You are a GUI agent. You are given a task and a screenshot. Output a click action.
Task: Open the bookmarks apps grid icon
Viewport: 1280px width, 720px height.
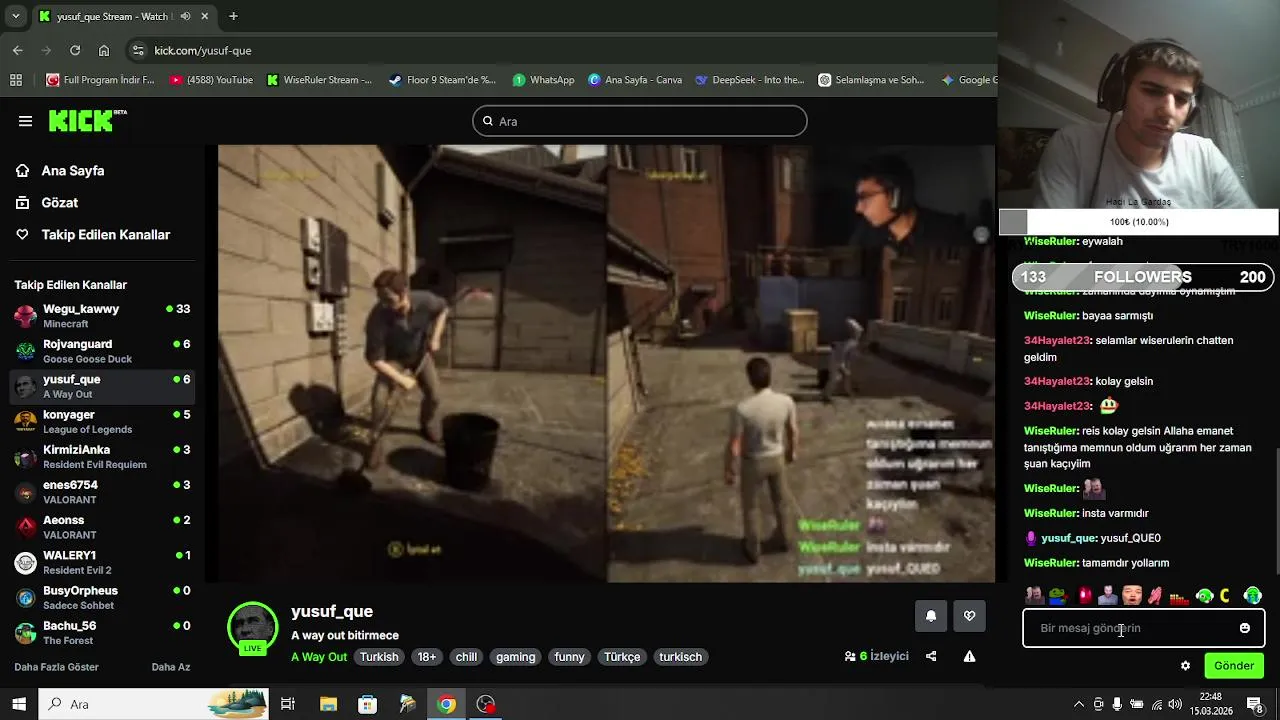16,80
